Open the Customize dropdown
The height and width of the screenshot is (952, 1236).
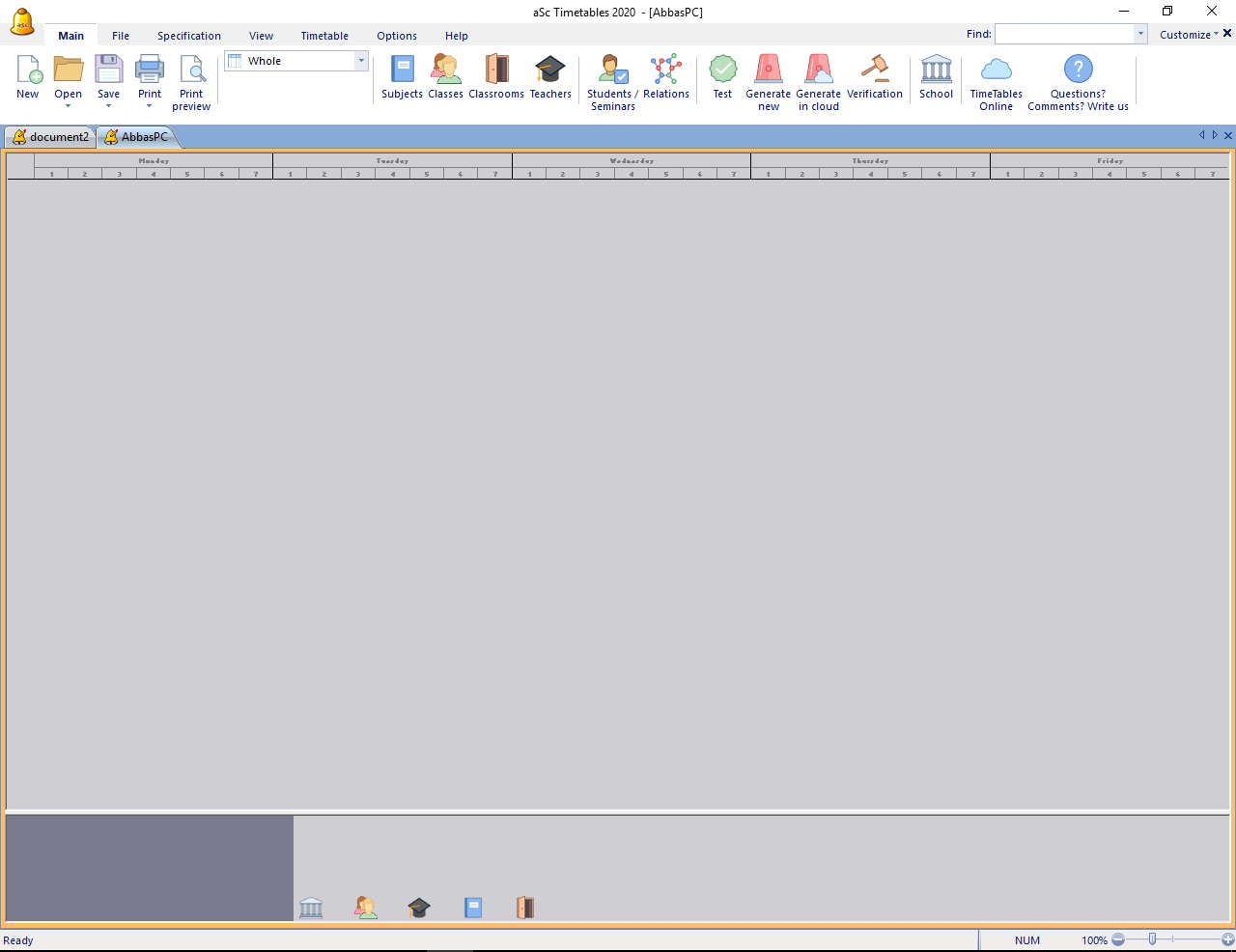1189,35
